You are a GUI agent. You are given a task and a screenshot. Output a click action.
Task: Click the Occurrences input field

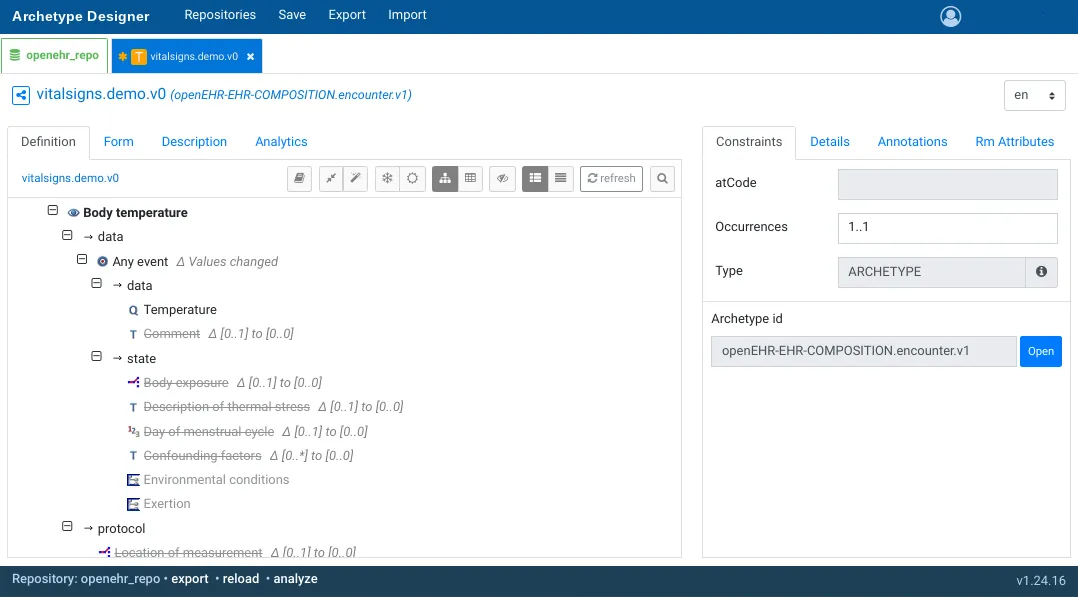946,227
